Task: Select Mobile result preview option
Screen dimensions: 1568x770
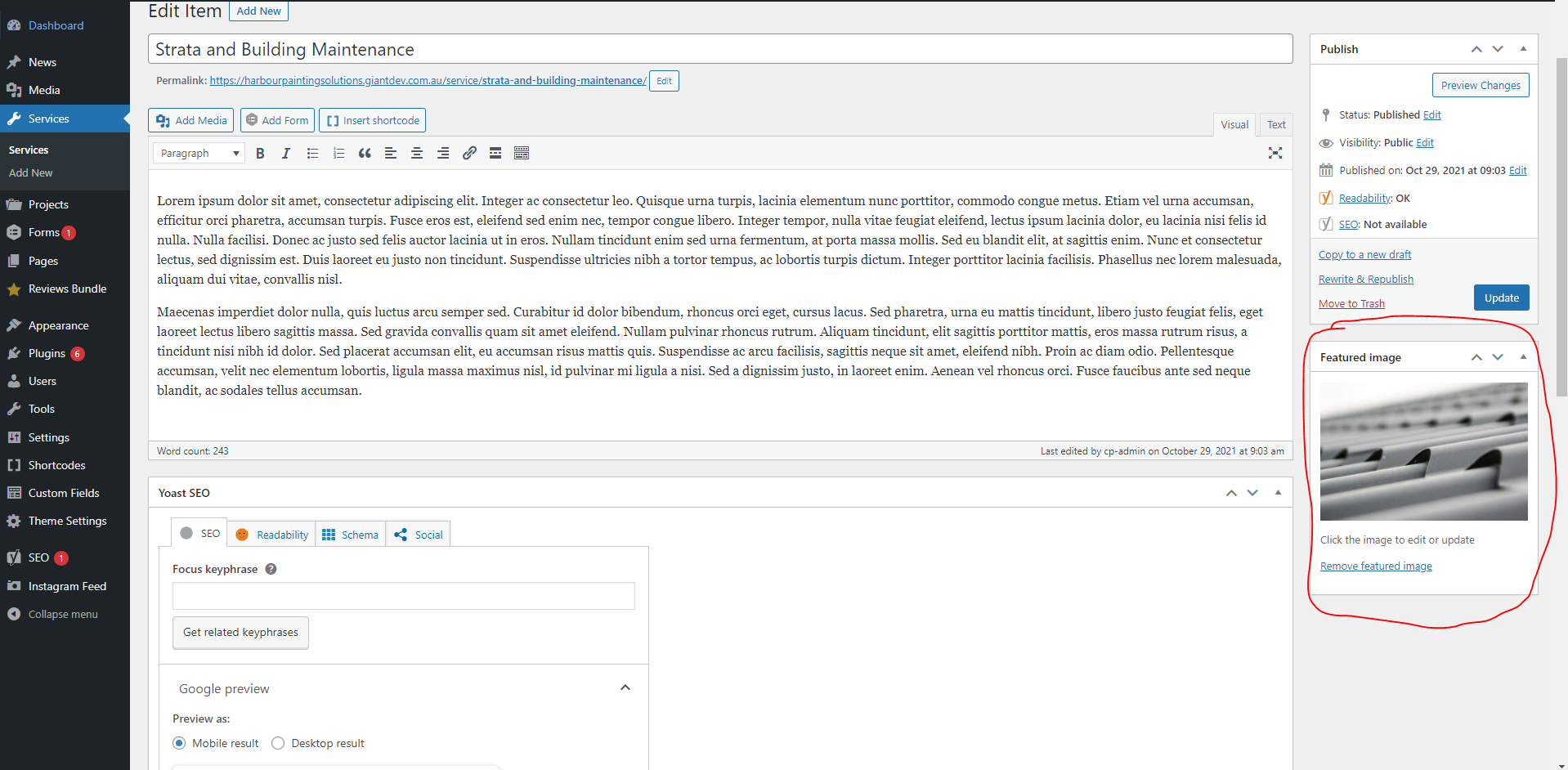Action: click(180, 743)
